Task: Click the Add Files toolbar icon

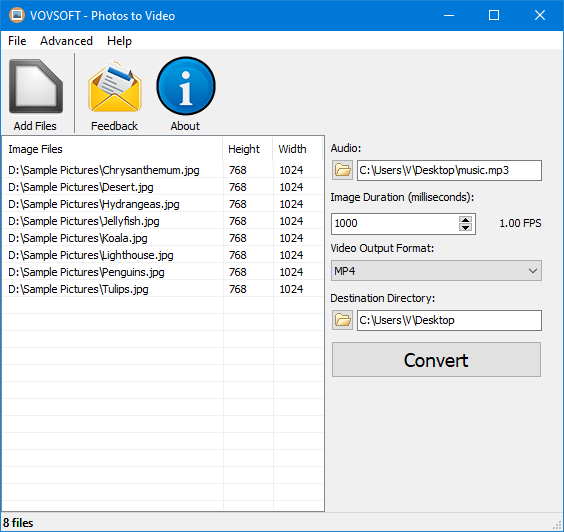Action: [x=36, y=87]
